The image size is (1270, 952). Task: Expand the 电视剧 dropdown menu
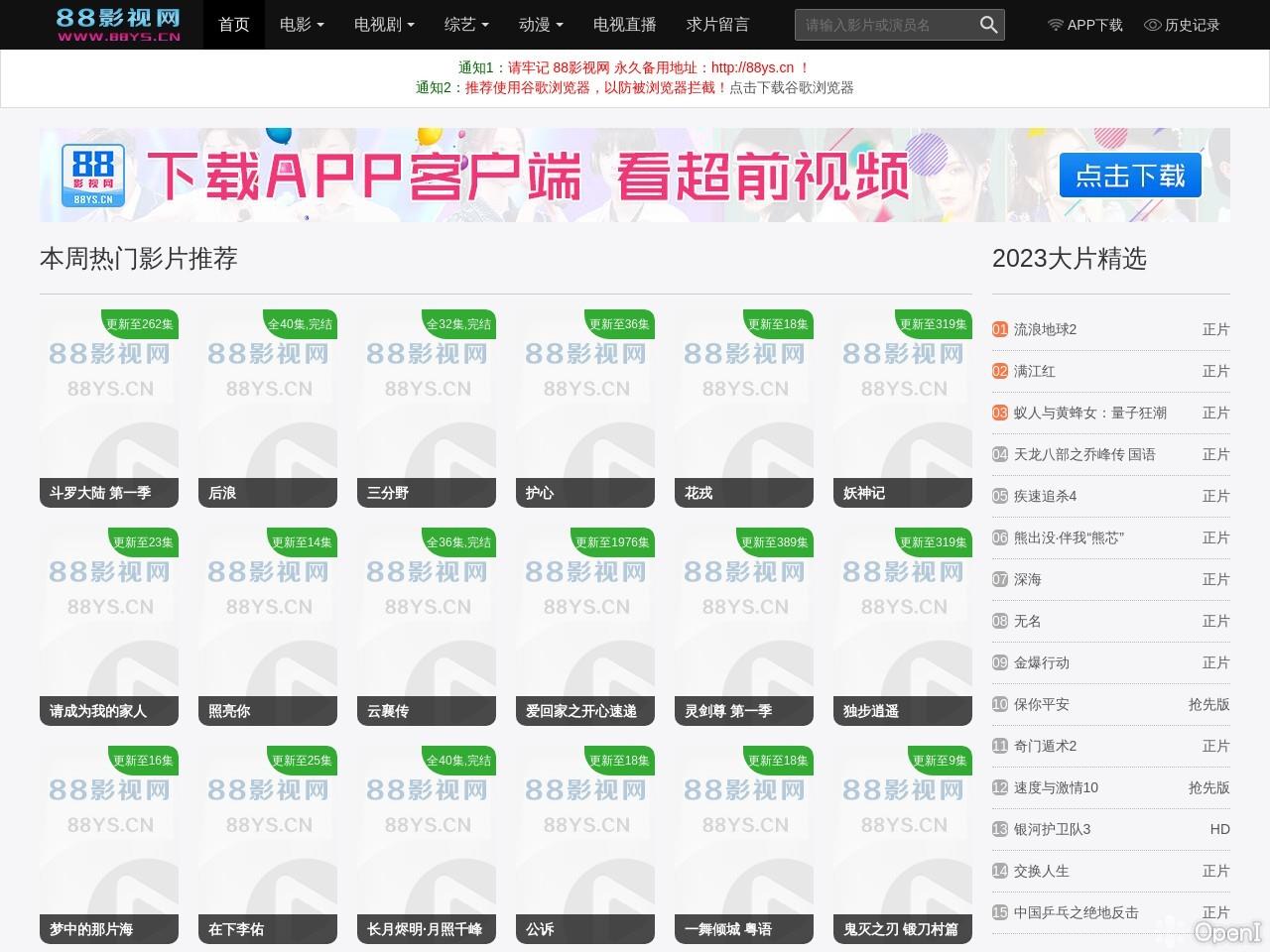coord(383,25)
